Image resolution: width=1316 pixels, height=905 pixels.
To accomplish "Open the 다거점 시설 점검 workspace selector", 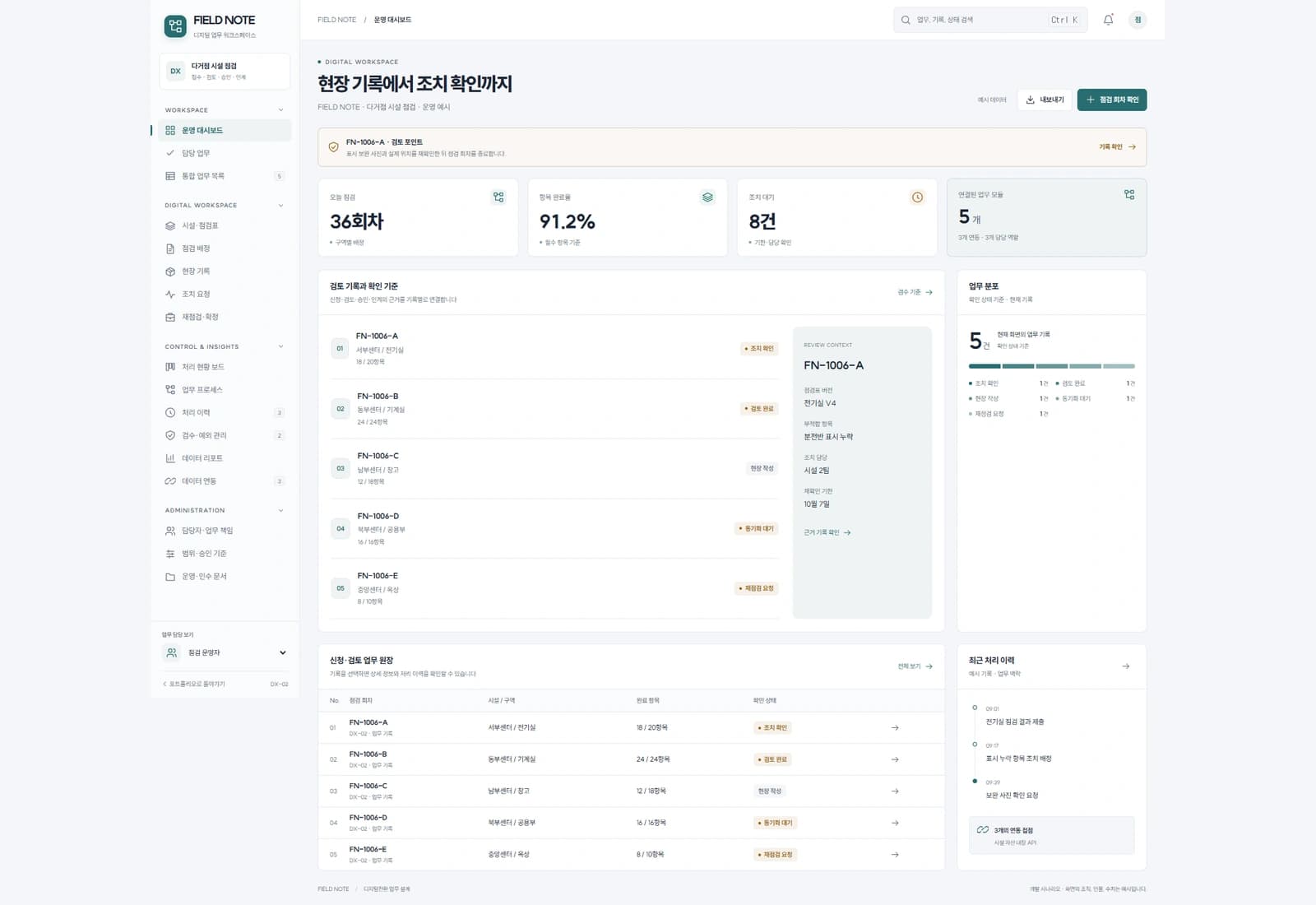I will coord(225,72).
